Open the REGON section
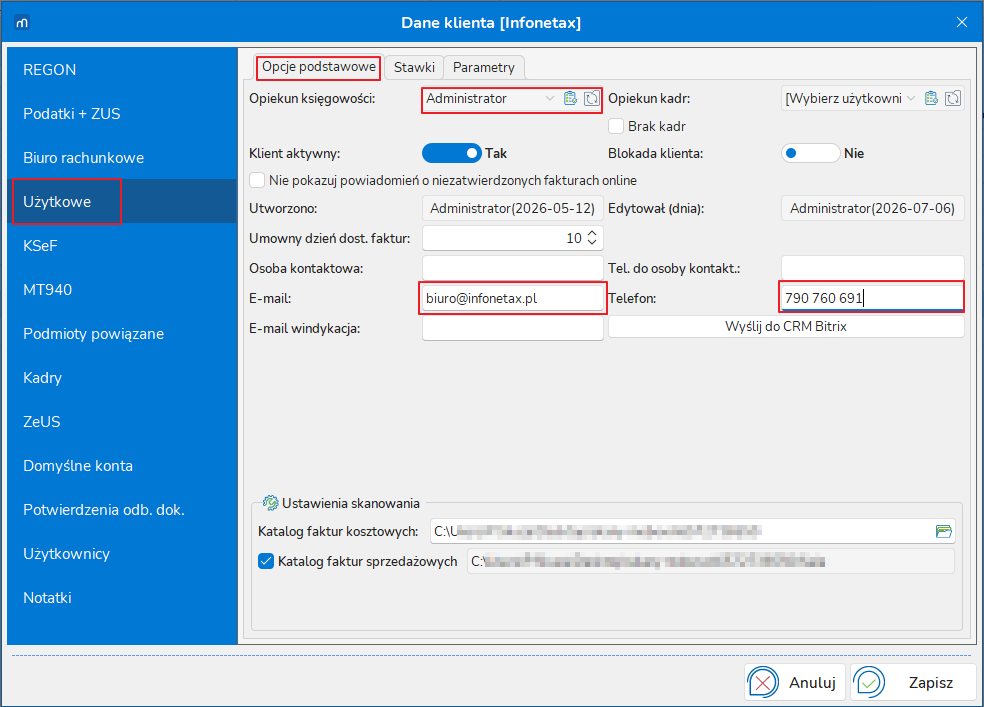 pos(122,70)
